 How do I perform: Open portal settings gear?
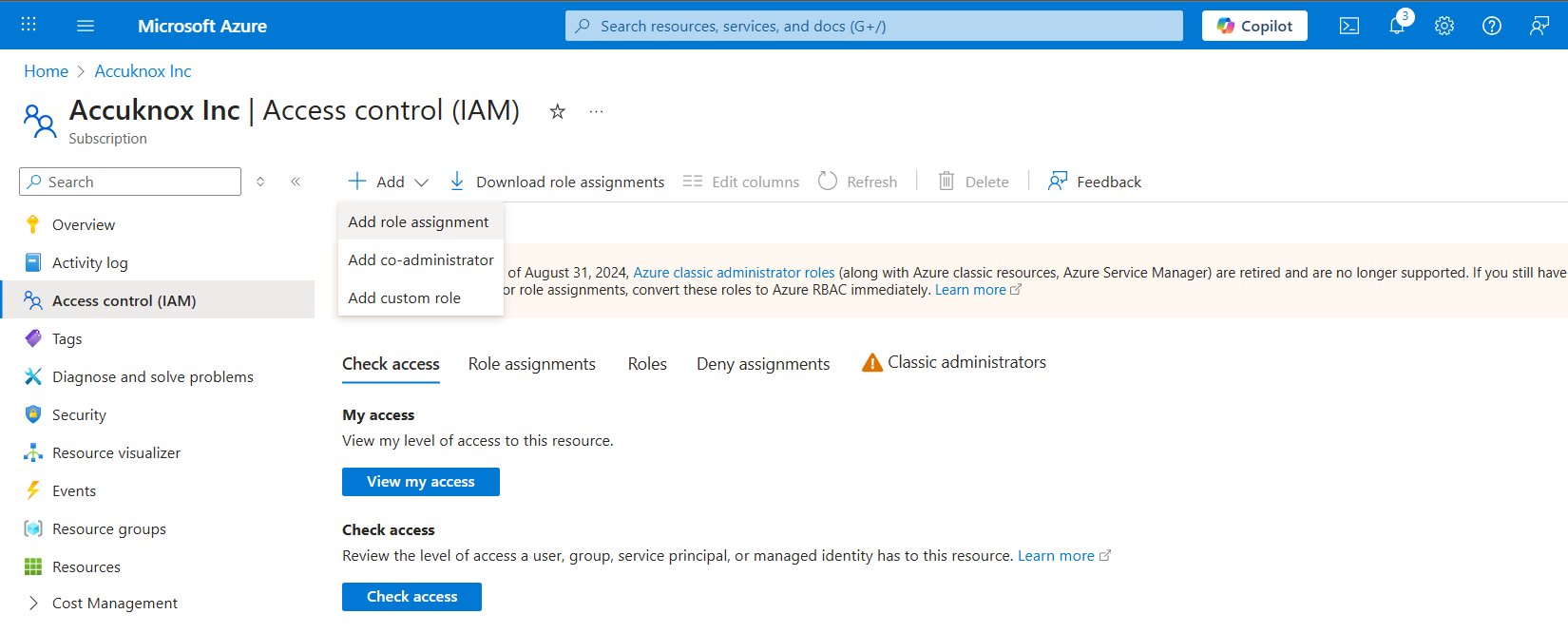(x=1444, y=26)
